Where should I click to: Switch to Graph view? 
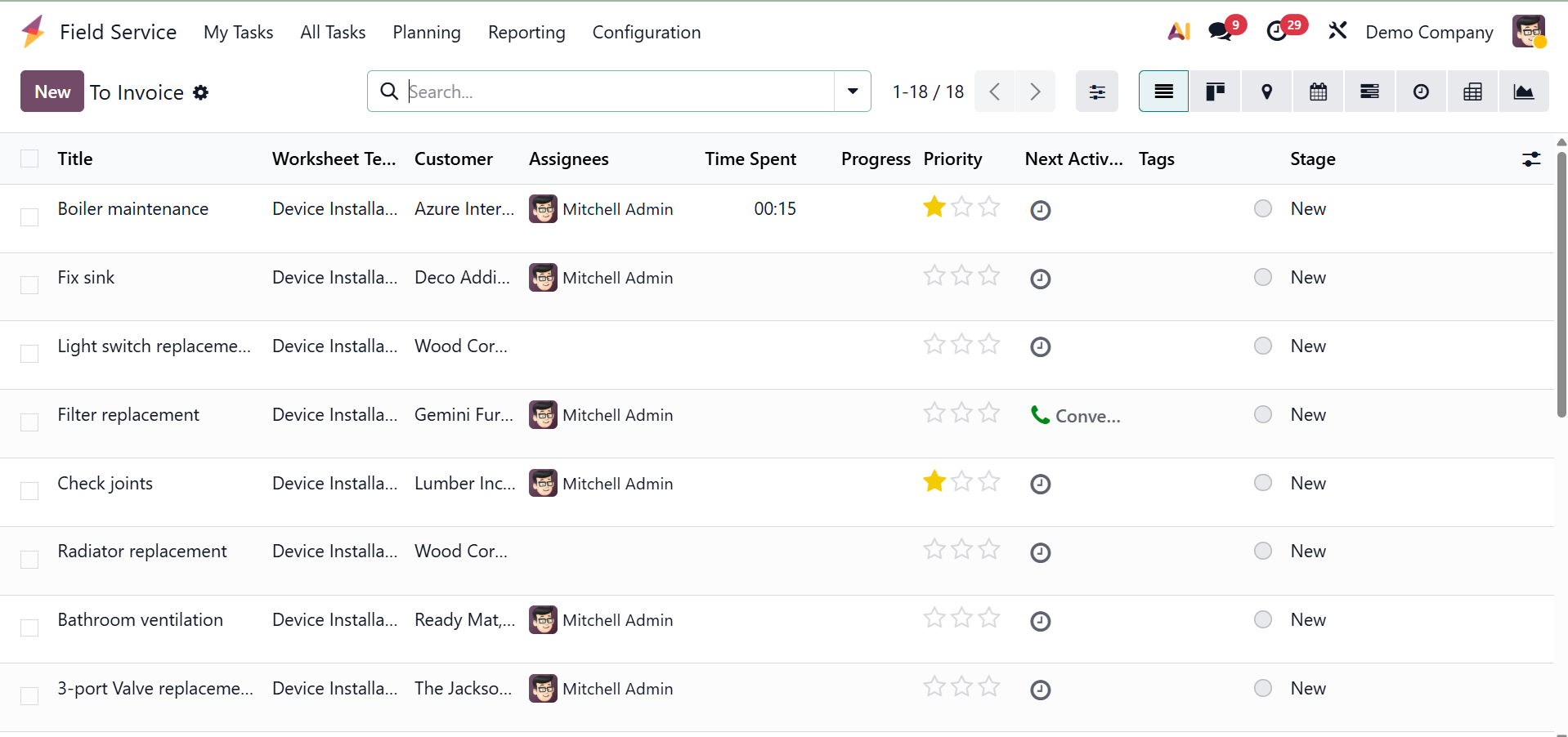tap(1523, 92)
